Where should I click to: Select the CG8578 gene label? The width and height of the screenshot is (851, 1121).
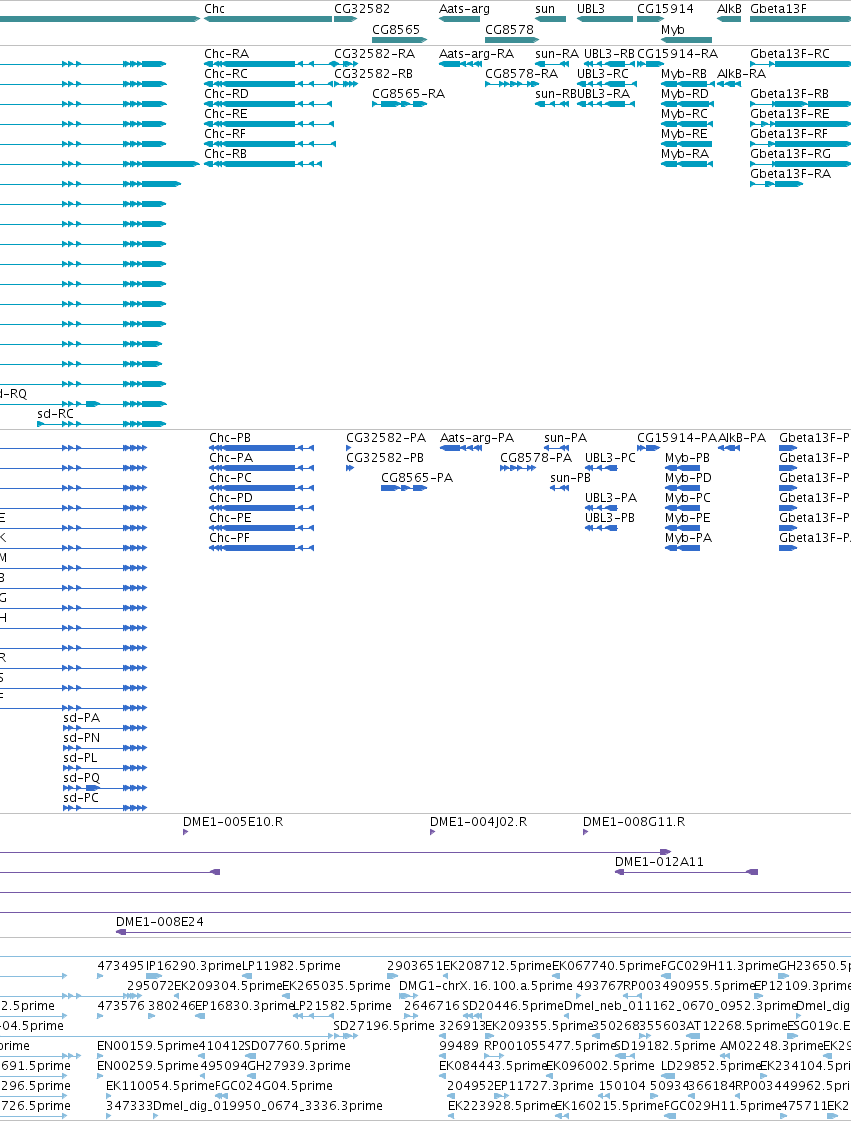[509, 30]
